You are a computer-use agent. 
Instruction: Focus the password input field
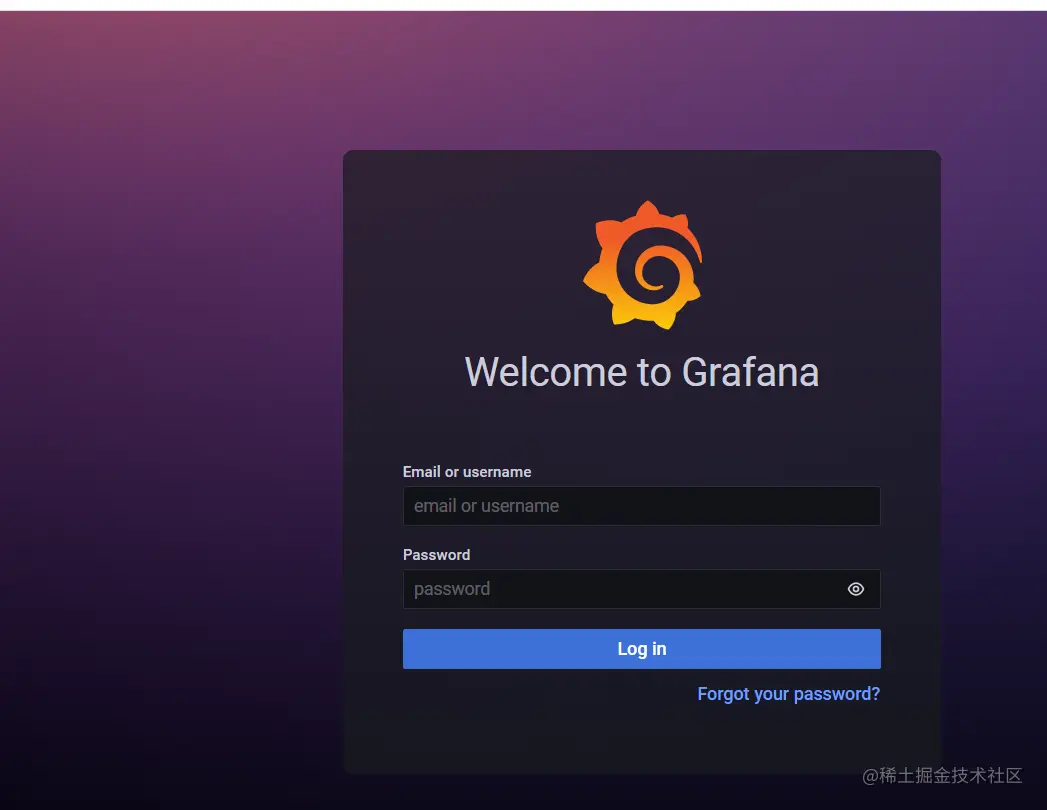pyautogui.click(x=642, y=589)
